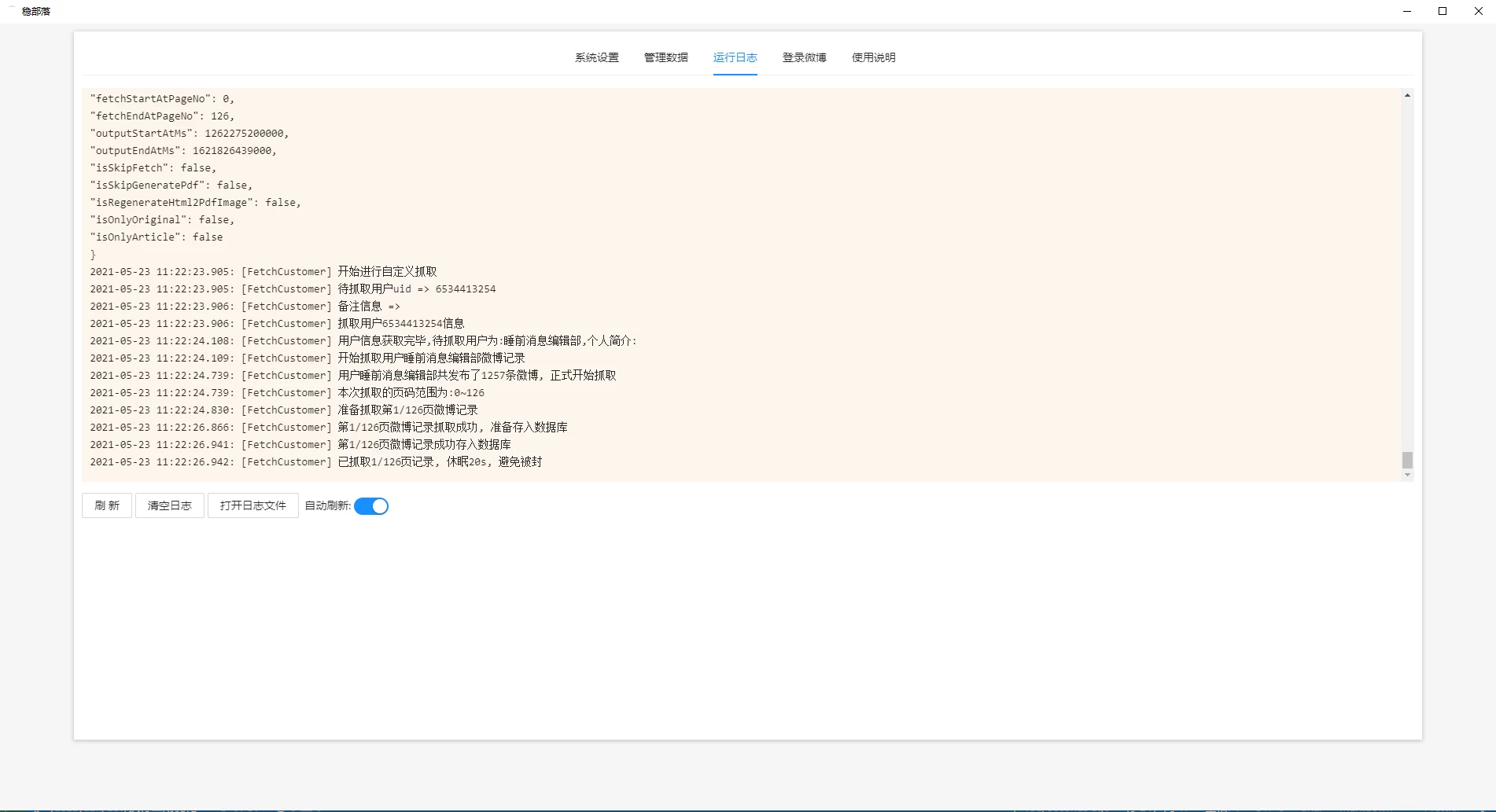
Task: Open the log file via 打开日志文件
Action: tap(252, 505)
